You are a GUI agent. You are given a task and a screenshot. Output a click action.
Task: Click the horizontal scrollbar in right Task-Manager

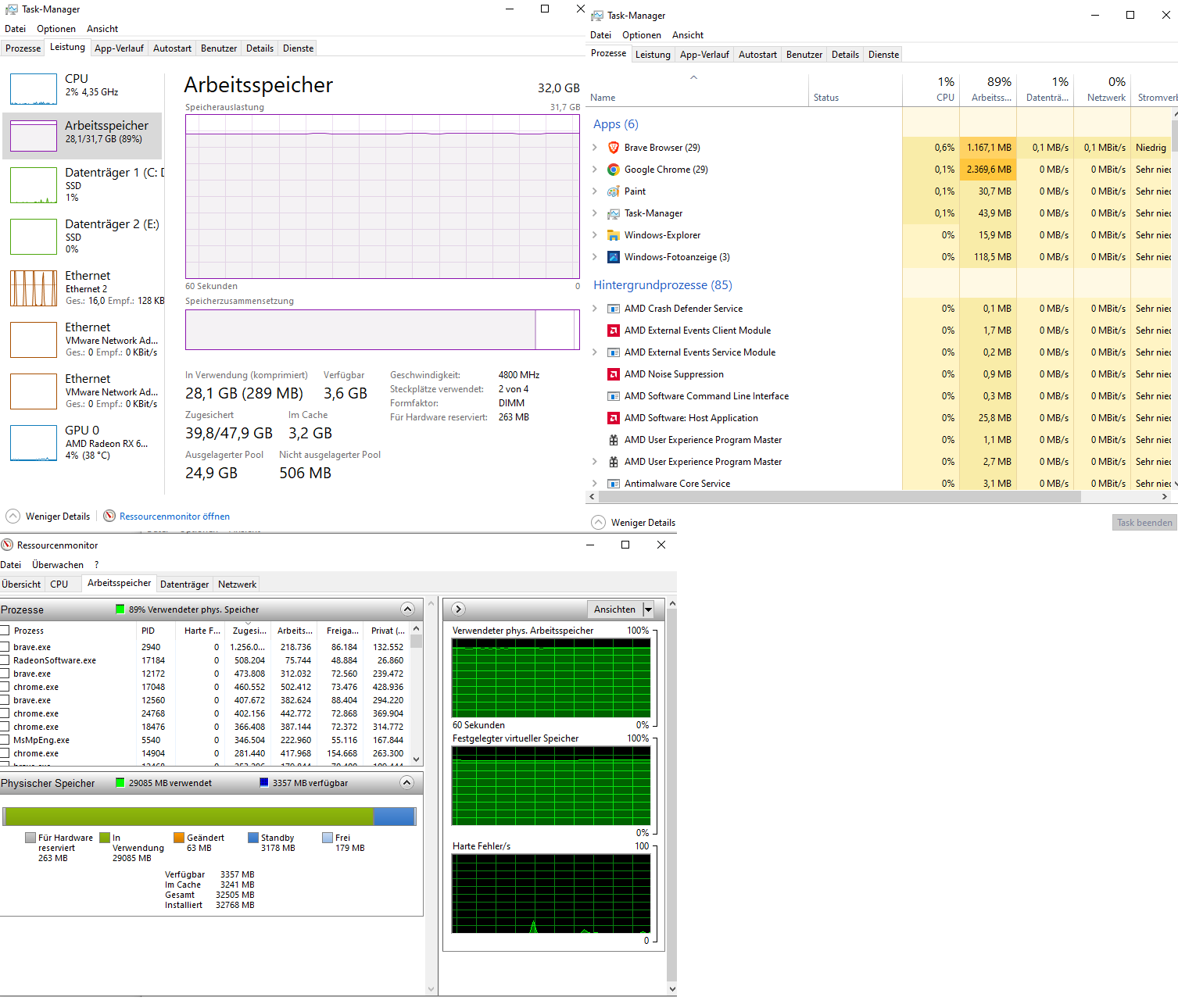tap(838, 496)
